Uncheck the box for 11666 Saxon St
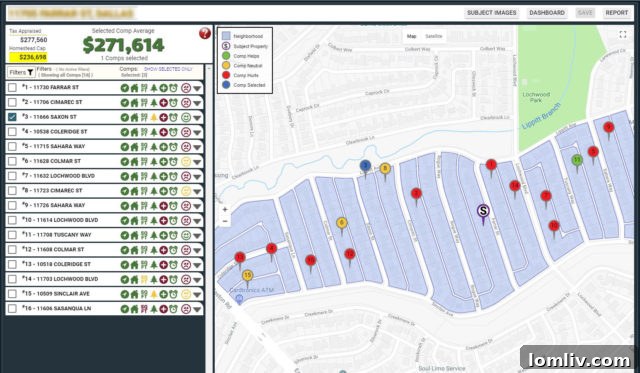Viewport: 640px width, 373px height. 13,117
